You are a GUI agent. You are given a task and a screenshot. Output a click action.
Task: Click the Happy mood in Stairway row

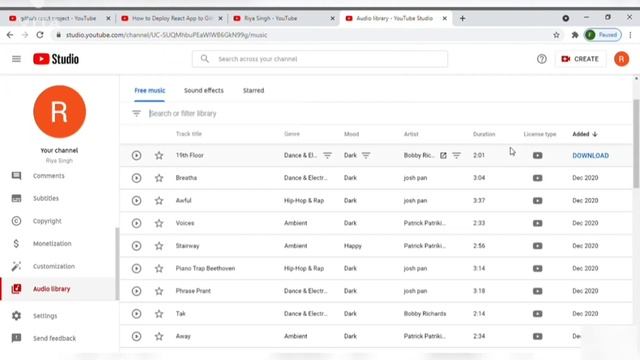[x=353, y=246]
